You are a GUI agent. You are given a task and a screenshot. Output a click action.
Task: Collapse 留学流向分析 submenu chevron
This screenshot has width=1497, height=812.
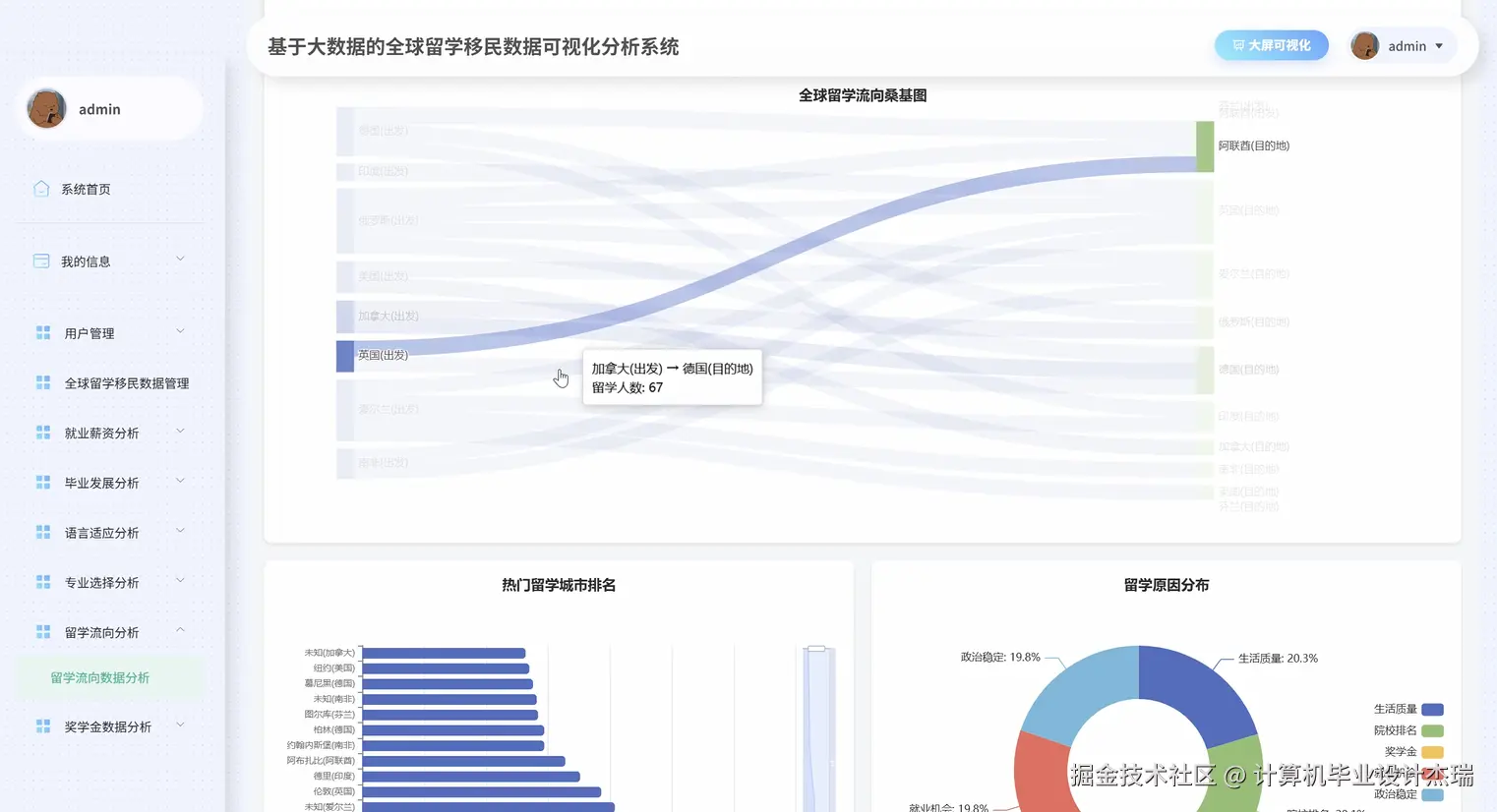(x=180, y=630)
